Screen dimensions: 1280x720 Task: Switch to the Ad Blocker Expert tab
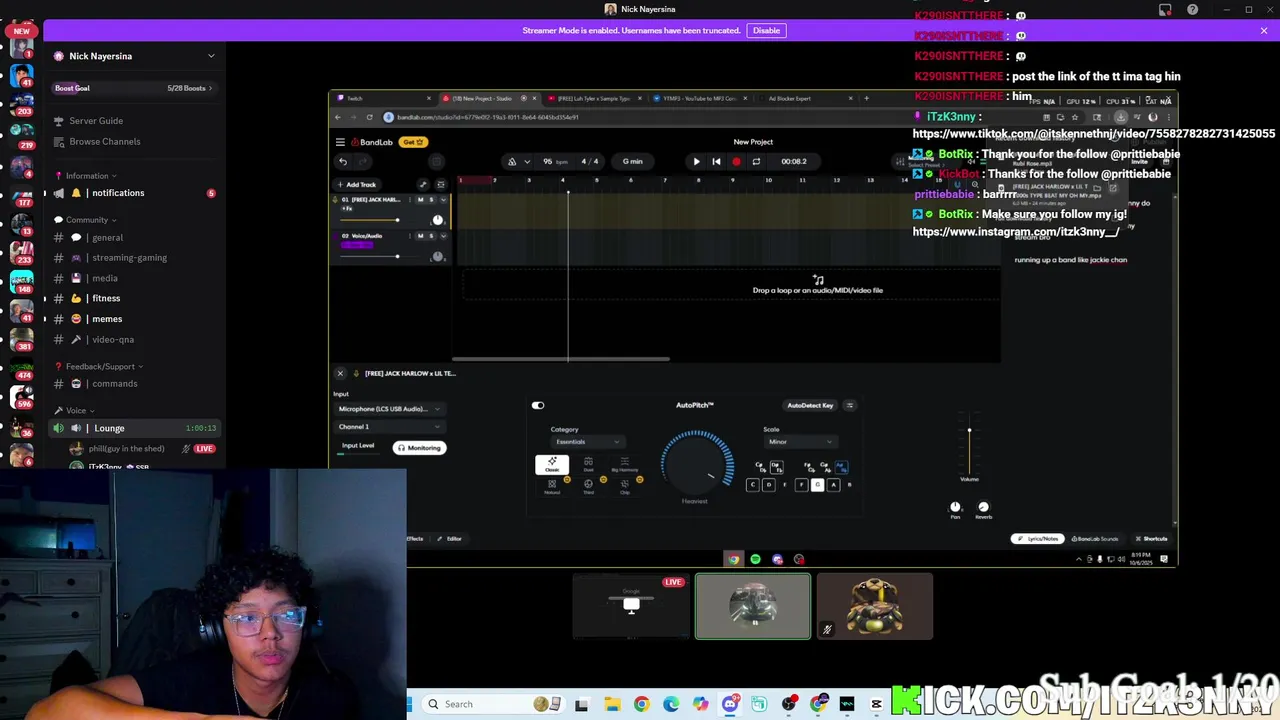pyautogui.click(x=805, y=98)
